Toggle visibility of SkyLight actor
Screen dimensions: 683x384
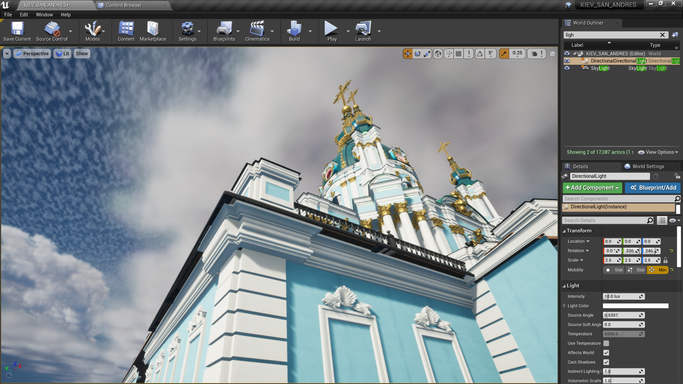tap(567, 68)
